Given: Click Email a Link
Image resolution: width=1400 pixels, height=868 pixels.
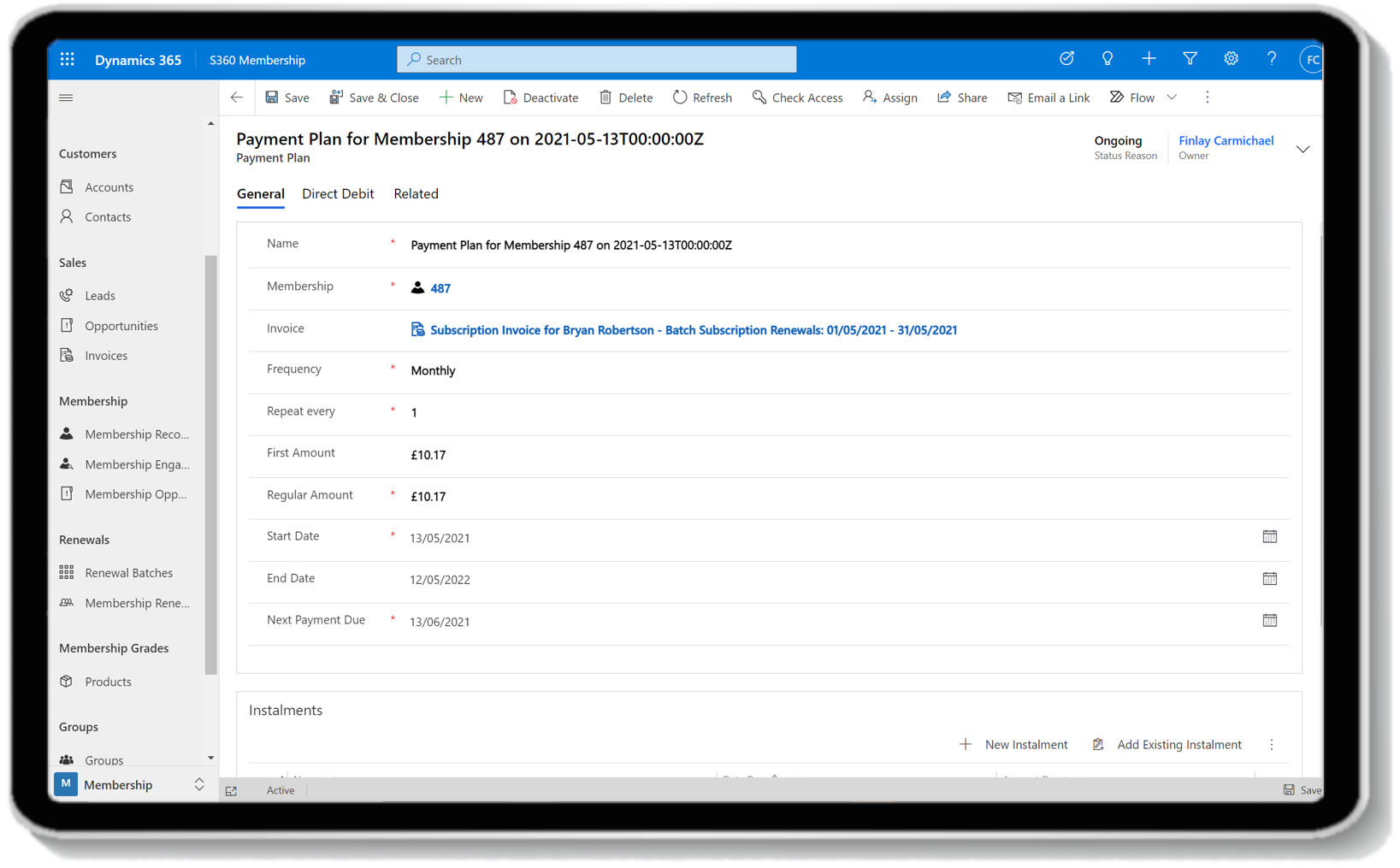Looking at the screenshot, I should point(1049,97).
